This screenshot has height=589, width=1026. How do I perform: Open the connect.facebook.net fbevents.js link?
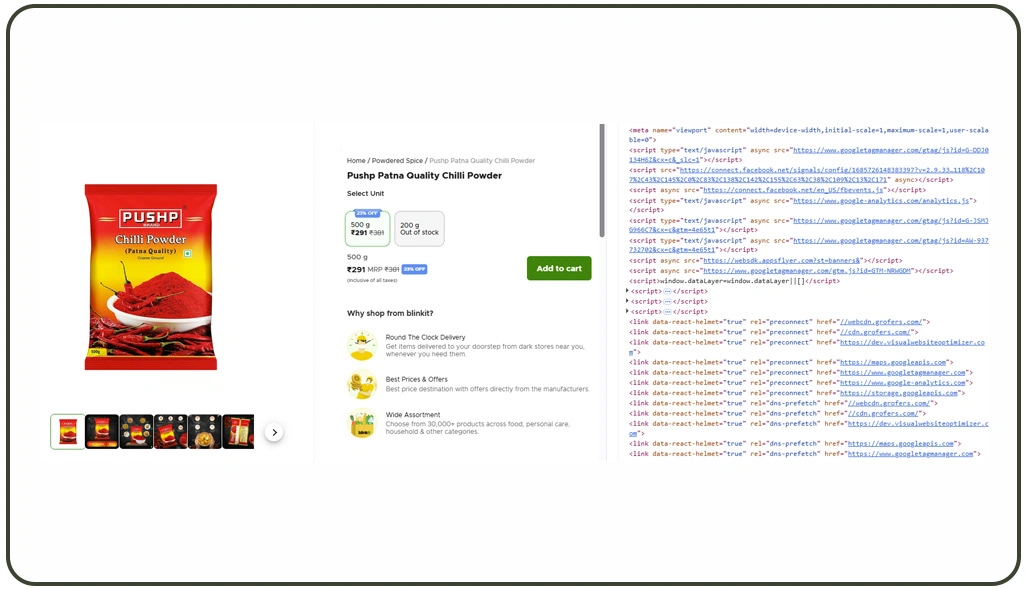click(x=793, y=190)
